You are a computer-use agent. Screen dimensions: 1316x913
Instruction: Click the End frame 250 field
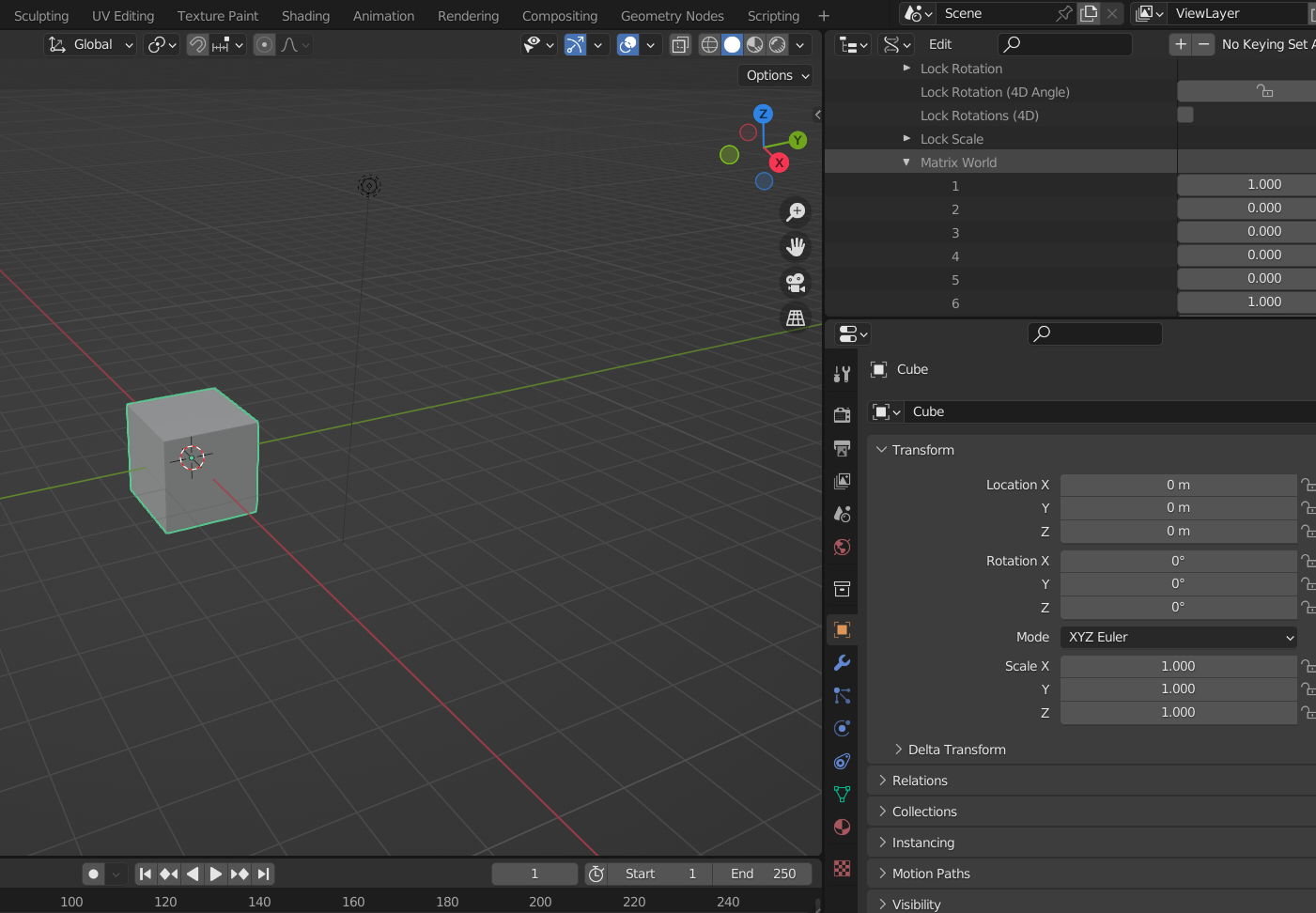[764, 874]
